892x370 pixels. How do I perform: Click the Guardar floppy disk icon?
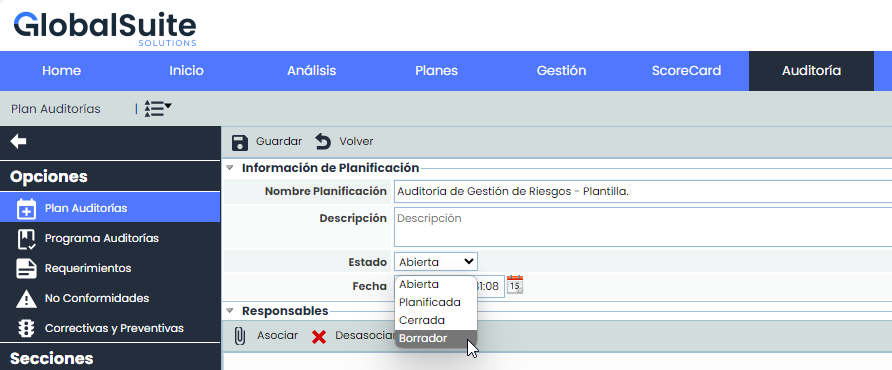(x=240, y=142)
